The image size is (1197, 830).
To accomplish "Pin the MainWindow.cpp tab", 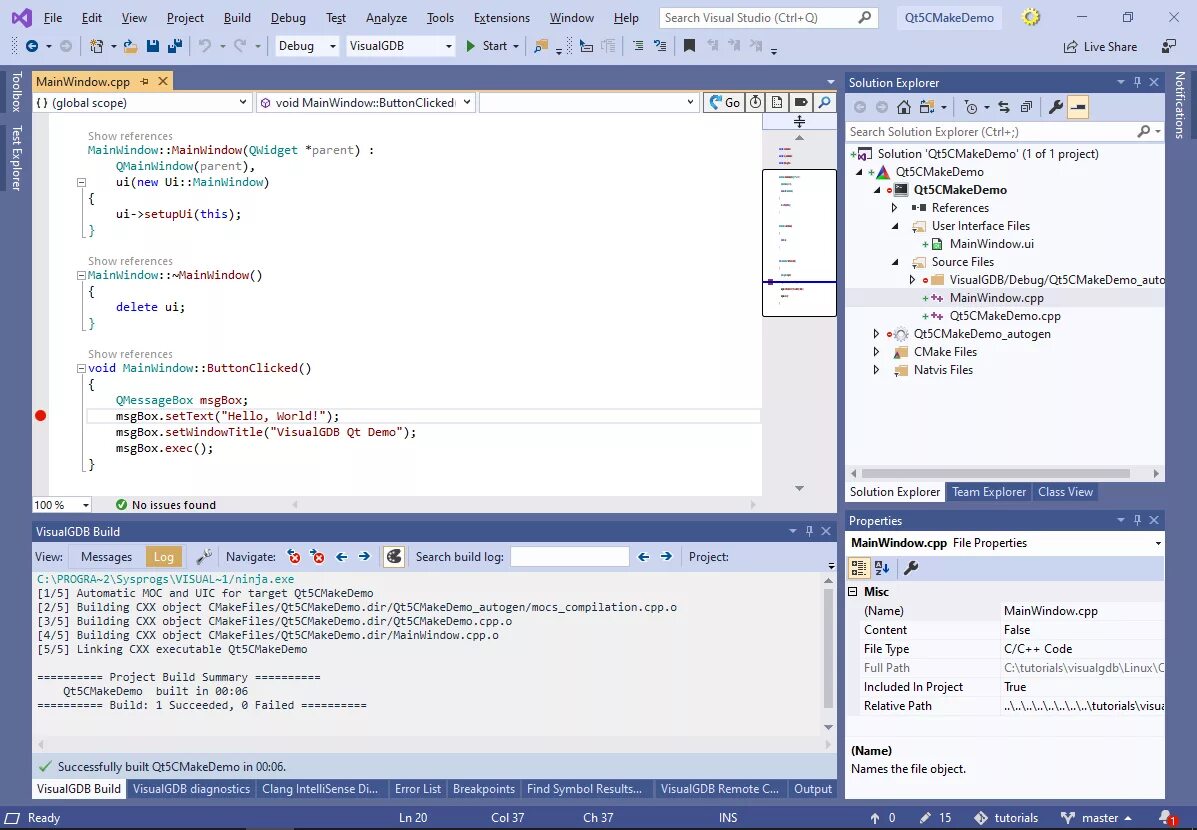I will click(144, 81).
